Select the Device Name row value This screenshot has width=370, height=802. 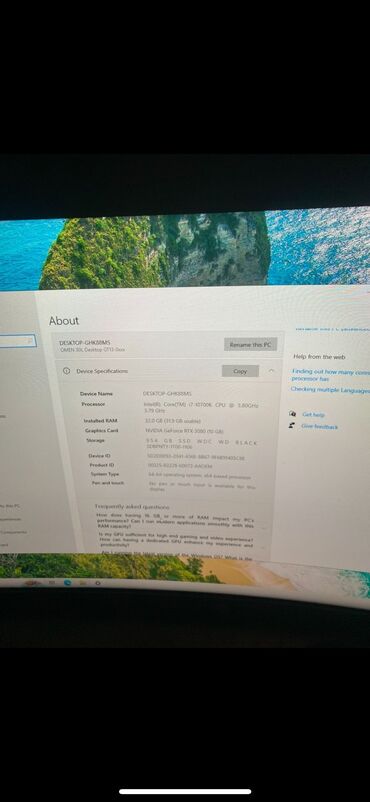pos(167,393)
